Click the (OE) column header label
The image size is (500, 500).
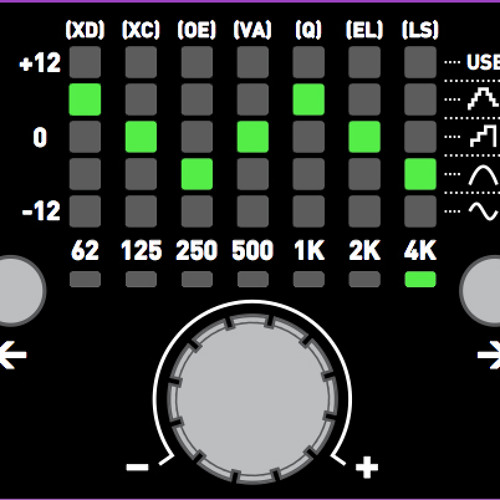tap(197, 30)
